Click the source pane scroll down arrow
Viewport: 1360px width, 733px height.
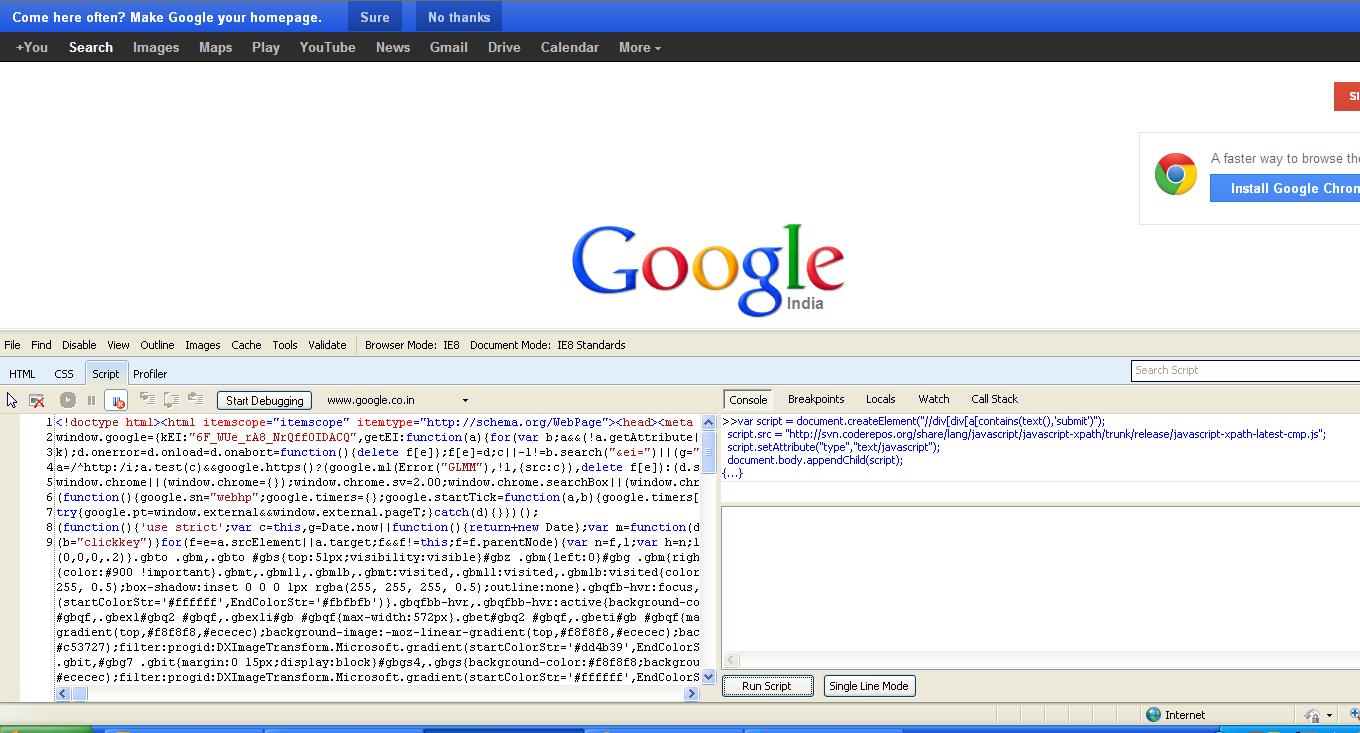pos(709,677)
